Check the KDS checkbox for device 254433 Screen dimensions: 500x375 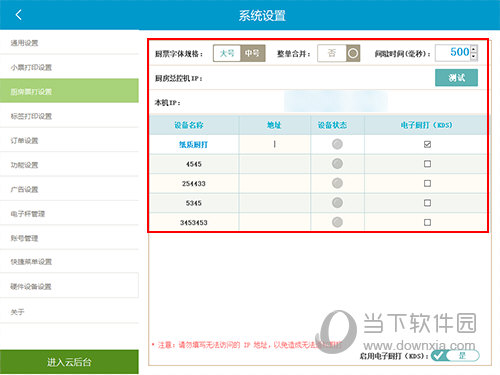click(427, 183)
